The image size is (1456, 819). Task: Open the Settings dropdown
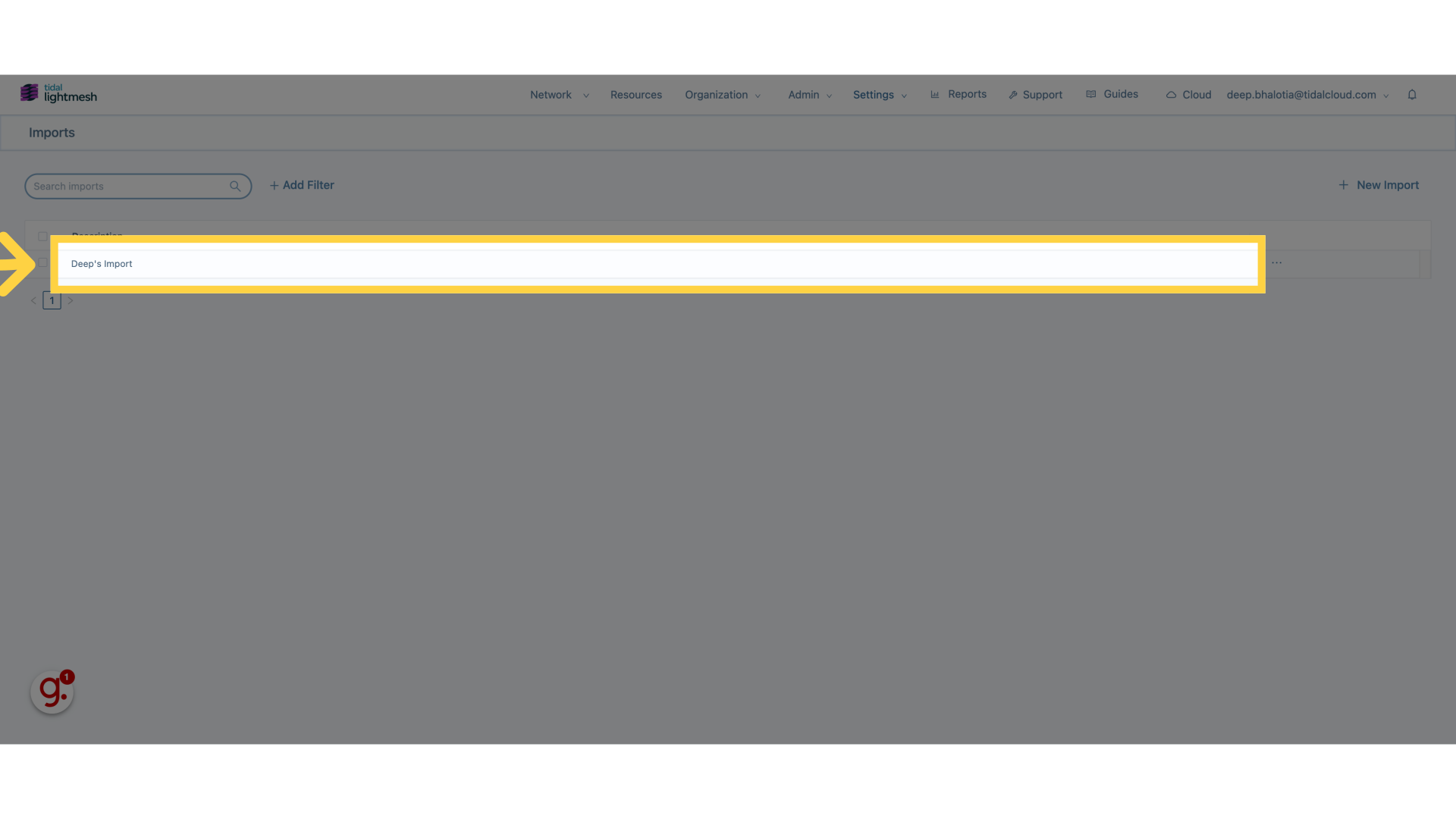click(879, 94)
